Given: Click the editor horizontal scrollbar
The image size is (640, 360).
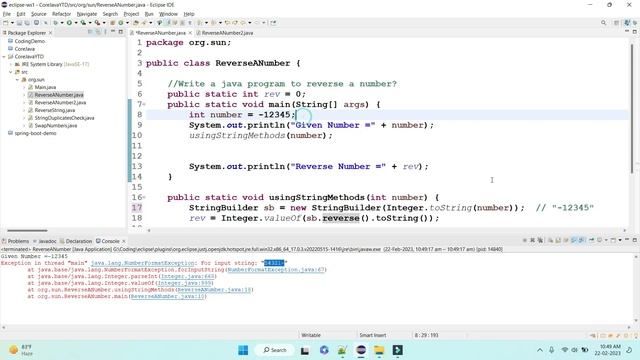Looking at the screenshot, I should tap(386, 231).
